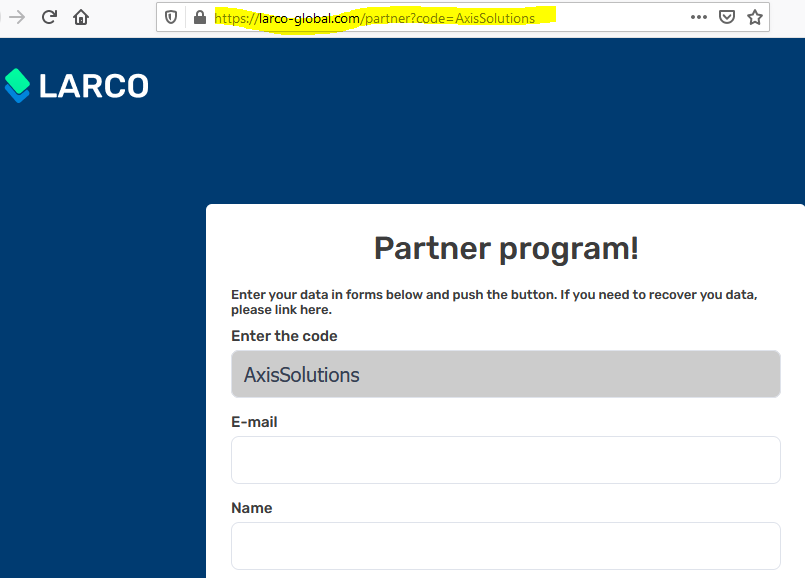Click the LARCO logo
Screen dimensions: 805x578
(76, 86)
